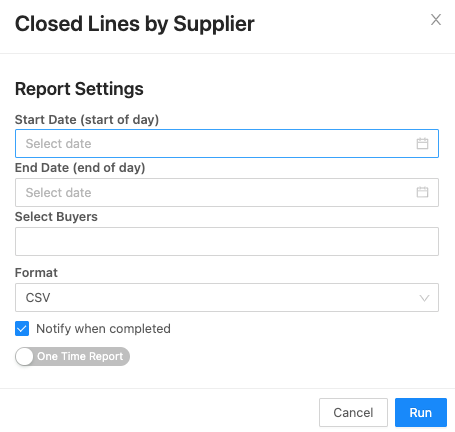Click the End Date (end of day) label
Image resolution: width=455 pixels, height=432 pixels.
(x=80, y=168)
